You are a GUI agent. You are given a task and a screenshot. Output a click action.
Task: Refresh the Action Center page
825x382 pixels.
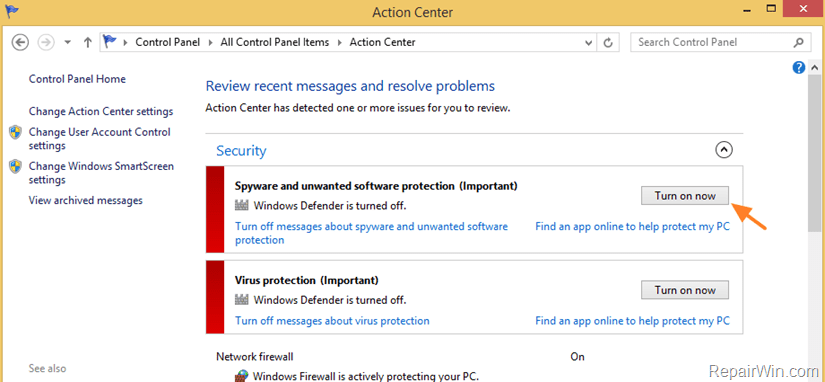(608, 43)
